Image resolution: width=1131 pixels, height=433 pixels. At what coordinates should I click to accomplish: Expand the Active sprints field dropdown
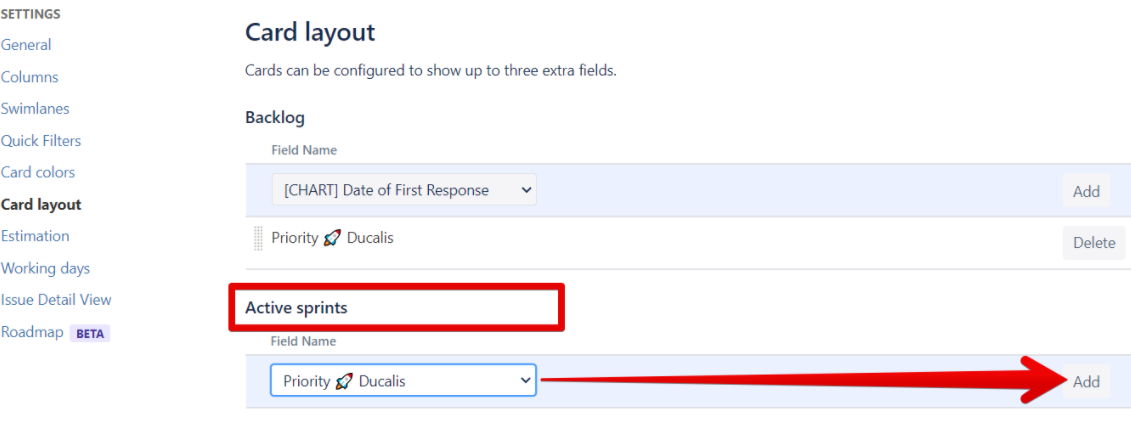403,381
